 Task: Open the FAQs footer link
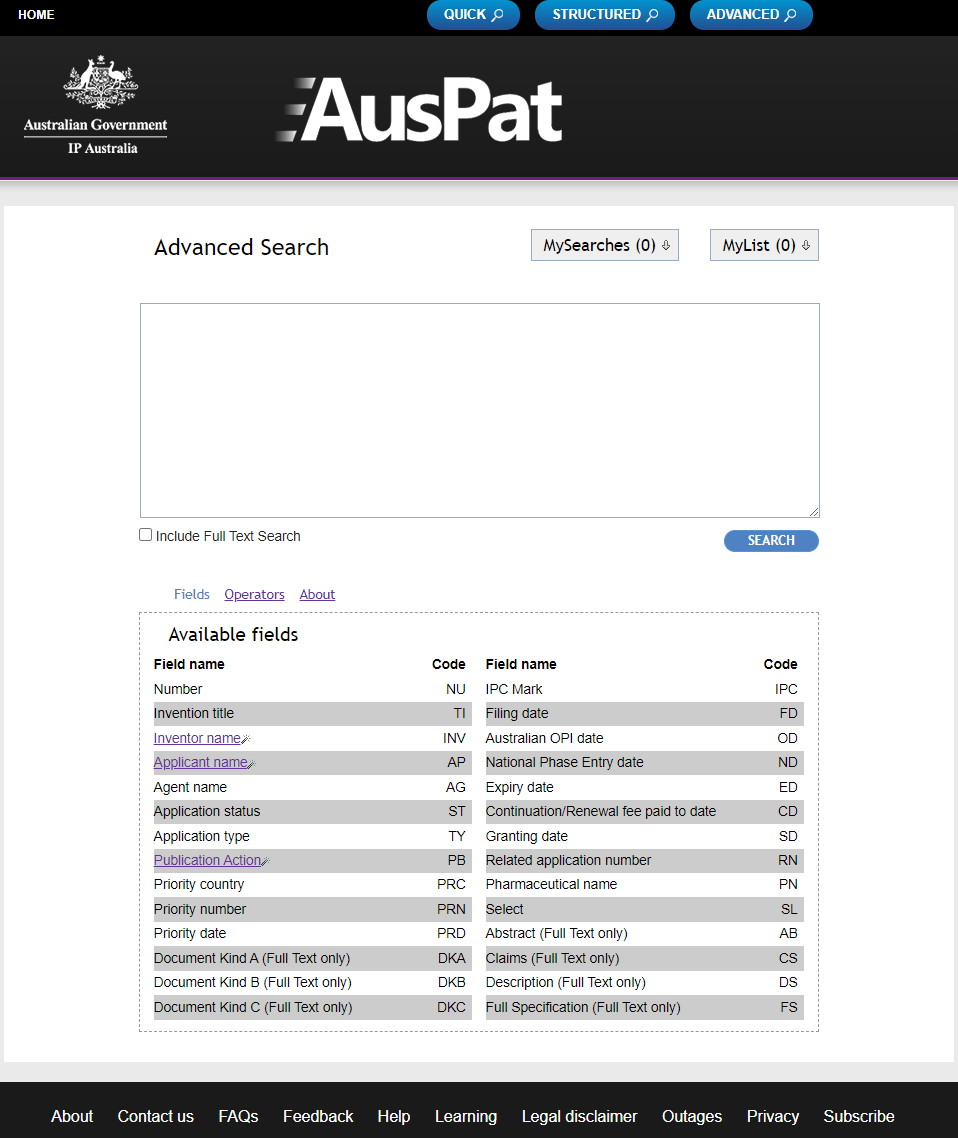238,1116
